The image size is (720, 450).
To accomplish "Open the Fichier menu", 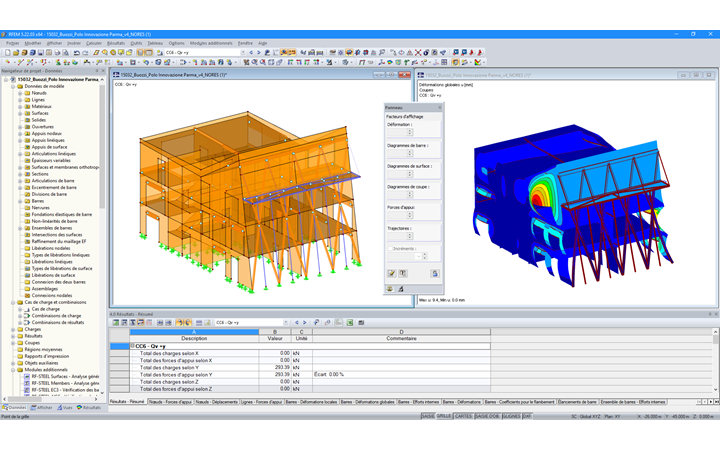I will click(12, 43).
